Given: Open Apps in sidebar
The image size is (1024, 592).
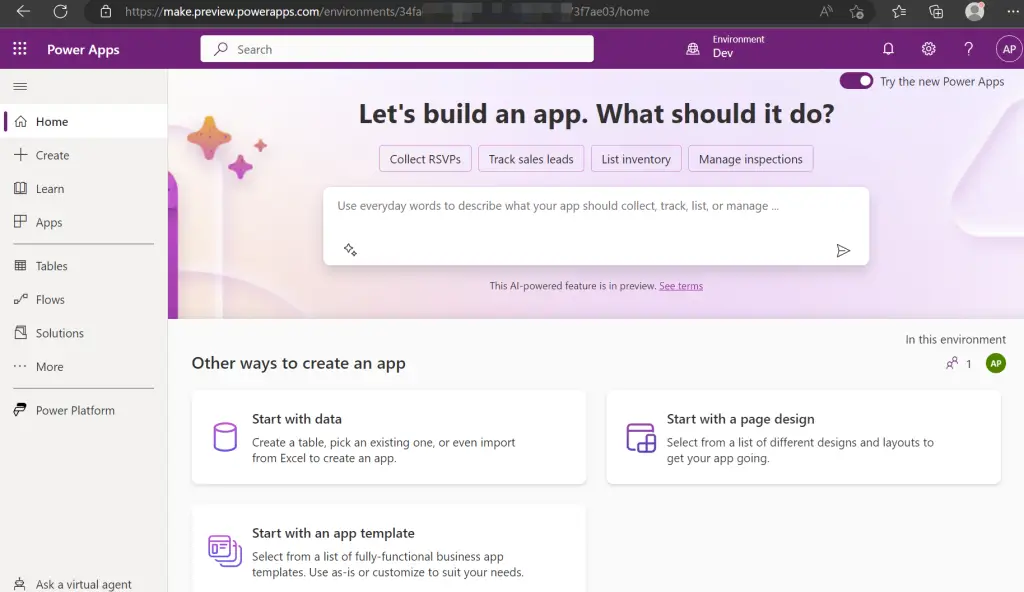Looking at the screenshot, I should point(84,222).
